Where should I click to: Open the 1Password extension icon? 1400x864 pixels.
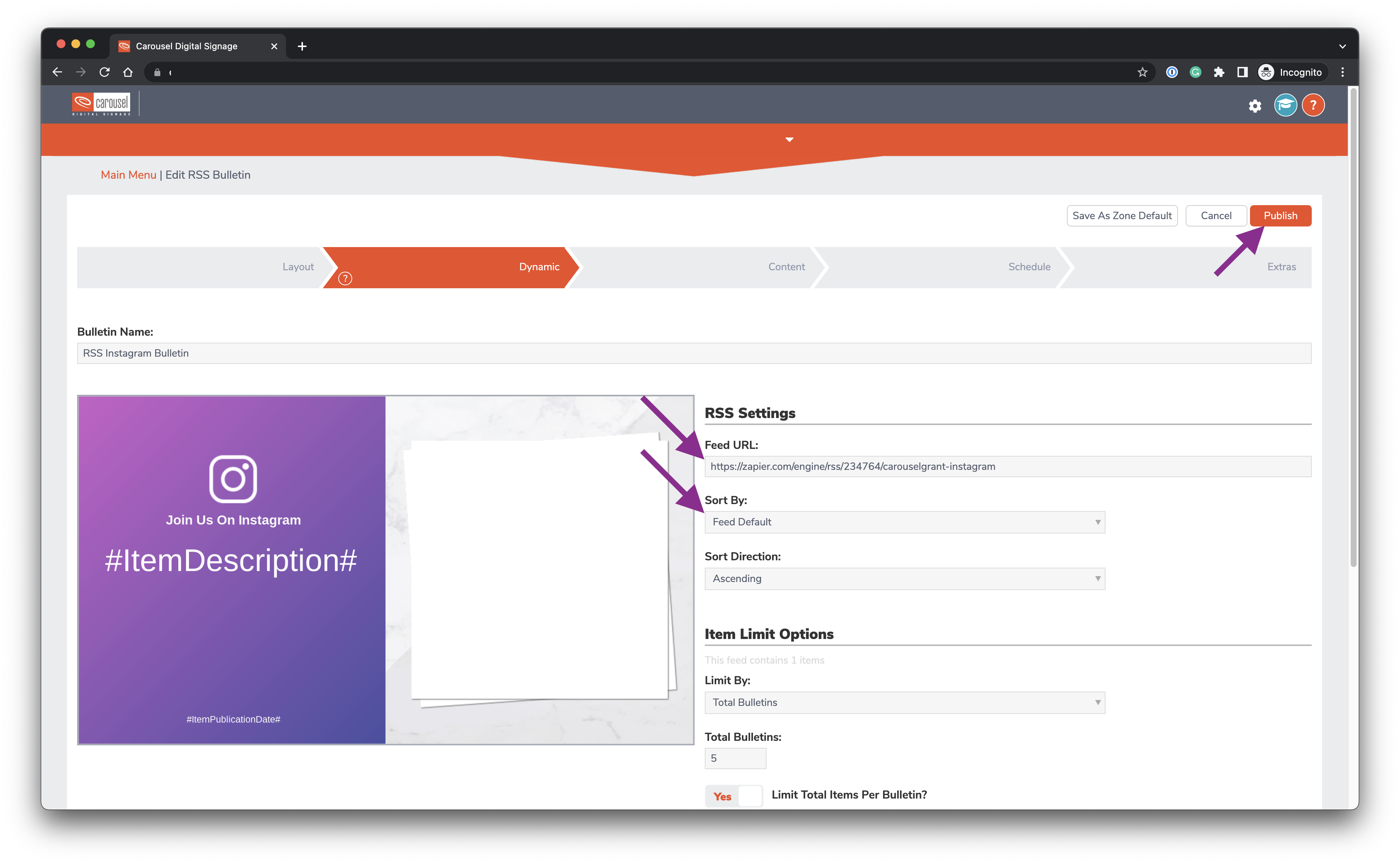coord(1172,72)
